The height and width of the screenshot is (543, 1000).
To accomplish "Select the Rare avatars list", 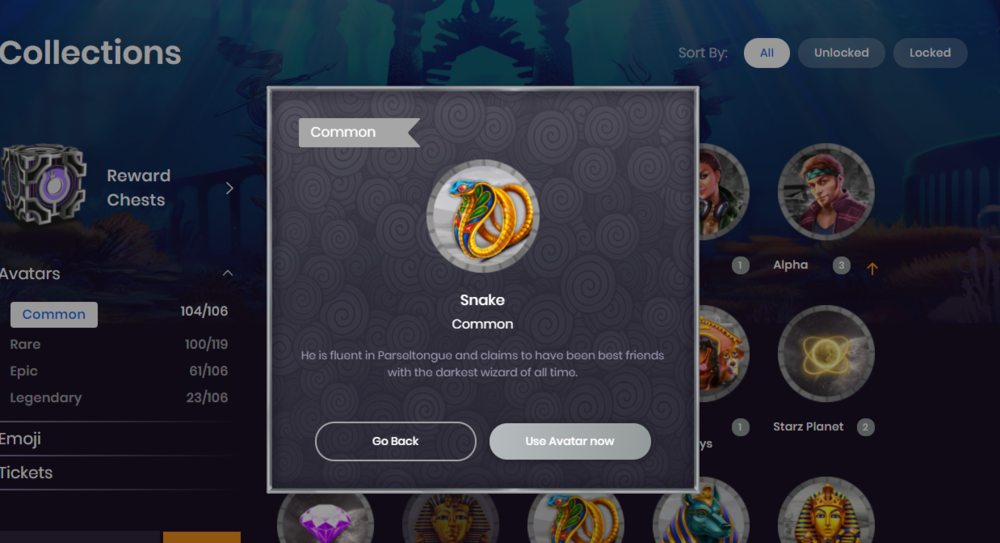I will click(x=119, y=345).
